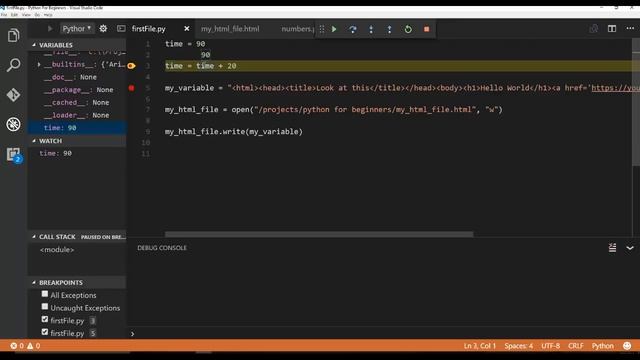Stop the debug session
This screenshot has width=640, height=360.
pyautogui.click(x=427, y=29)
